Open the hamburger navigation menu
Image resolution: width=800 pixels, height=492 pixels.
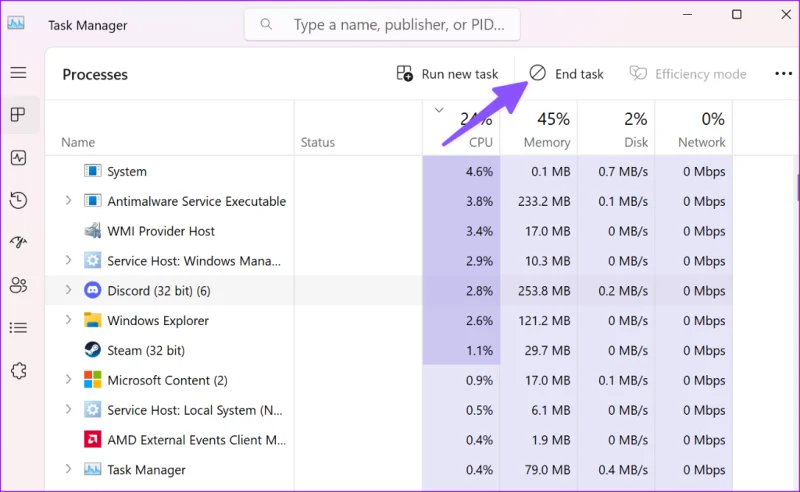tap(18, 72)
